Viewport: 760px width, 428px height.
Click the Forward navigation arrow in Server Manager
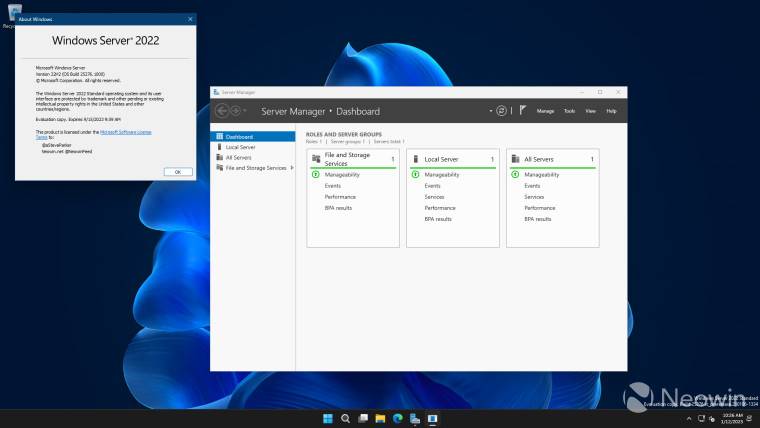tap(236, 111)
